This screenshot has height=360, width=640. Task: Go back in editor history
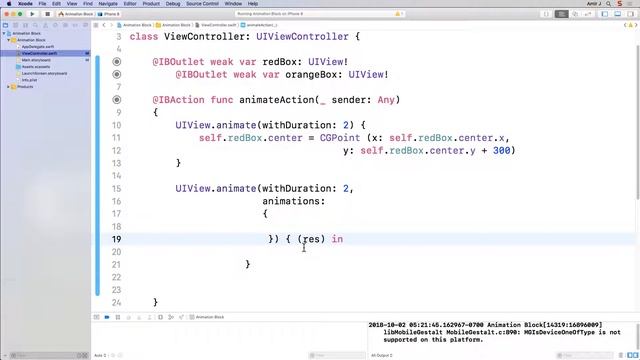pyautogui.click(x=104, y=25)
